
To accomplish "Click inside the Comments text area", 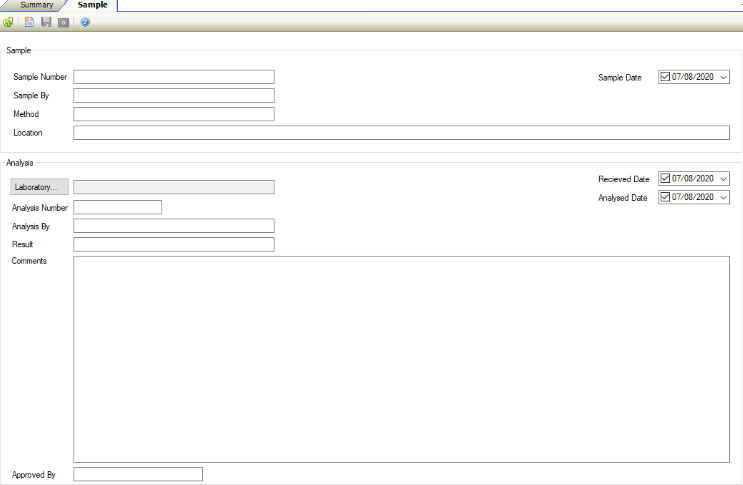I will [401, 359].
